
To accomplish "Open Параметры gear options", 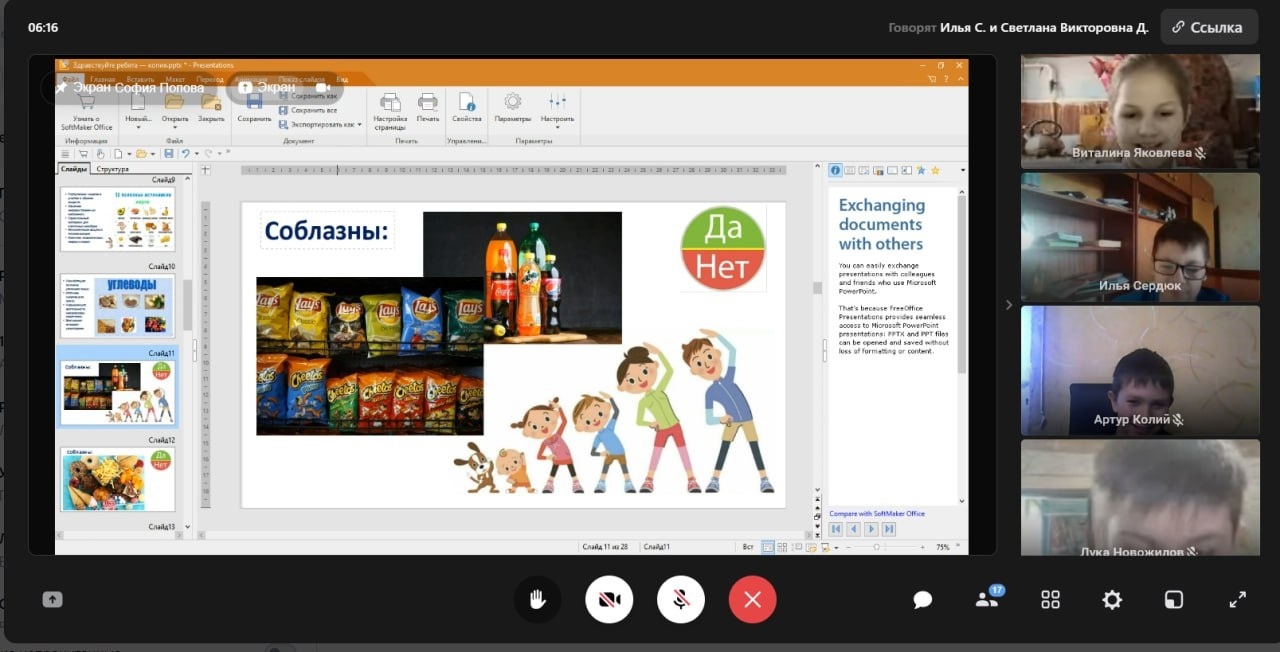I will (x=513, y=107).
